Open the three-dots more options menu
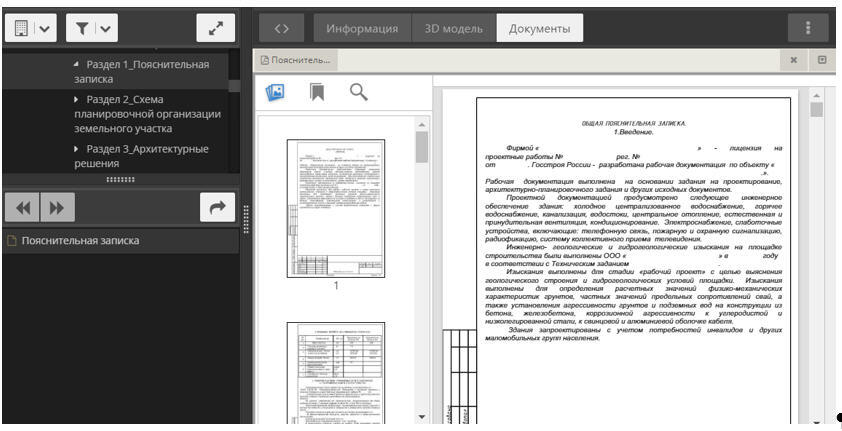The height and width of the screenshot is (431, 842). [x=809, y=28]
